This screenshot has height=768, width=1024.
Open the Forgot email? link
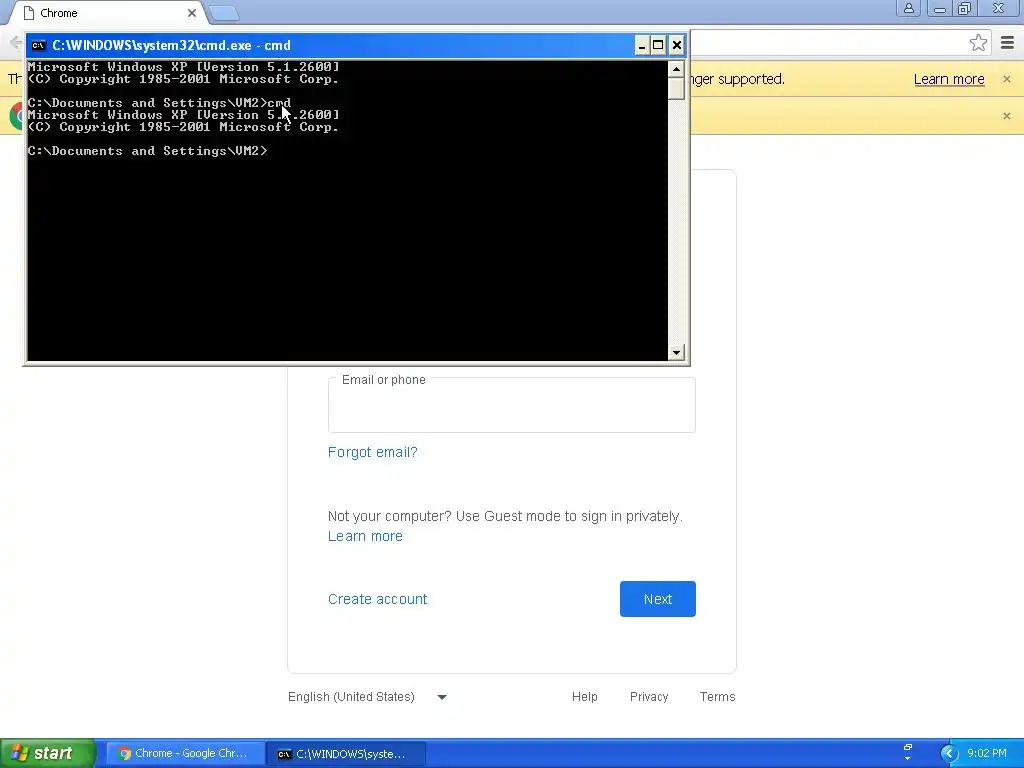[372, 452]
